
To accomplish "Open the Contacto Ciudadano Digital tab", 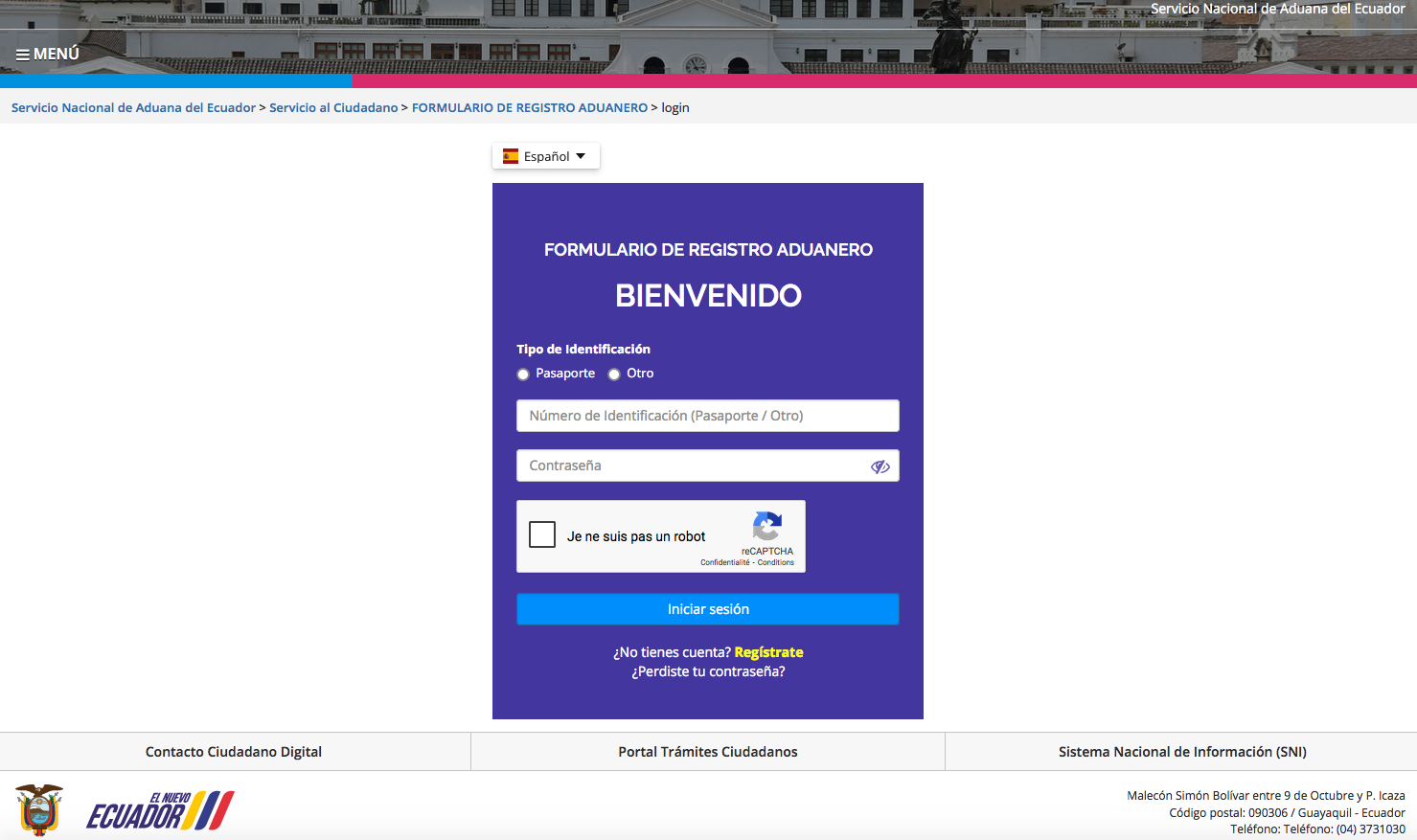I will tap(234, 752).
